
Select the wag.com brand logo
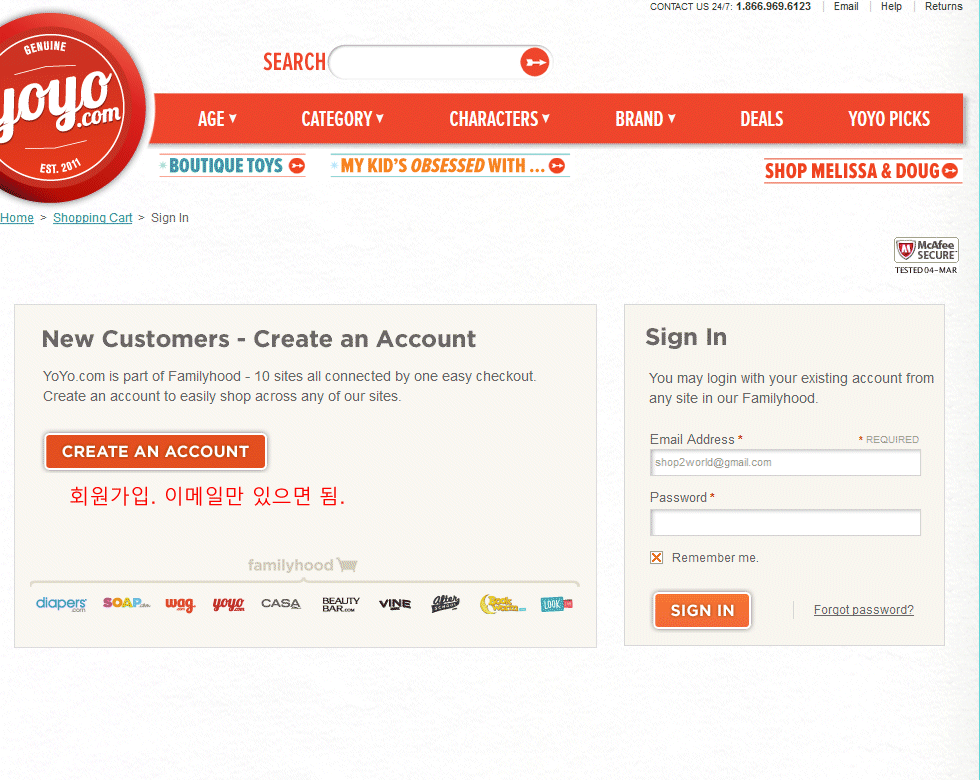point(180,604)
